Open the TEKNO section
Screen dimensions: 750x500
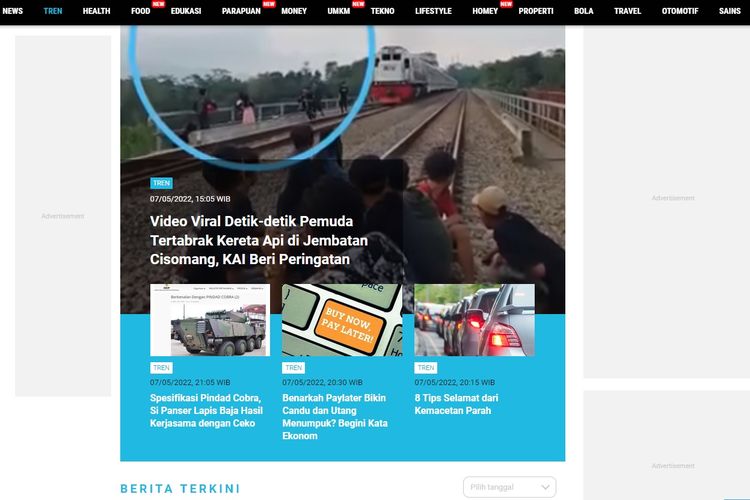tap(382, 11)
